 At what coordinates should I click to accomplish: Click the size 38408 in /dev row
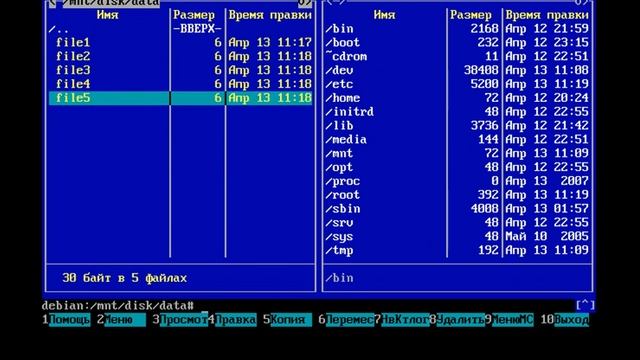coord(481,70)
